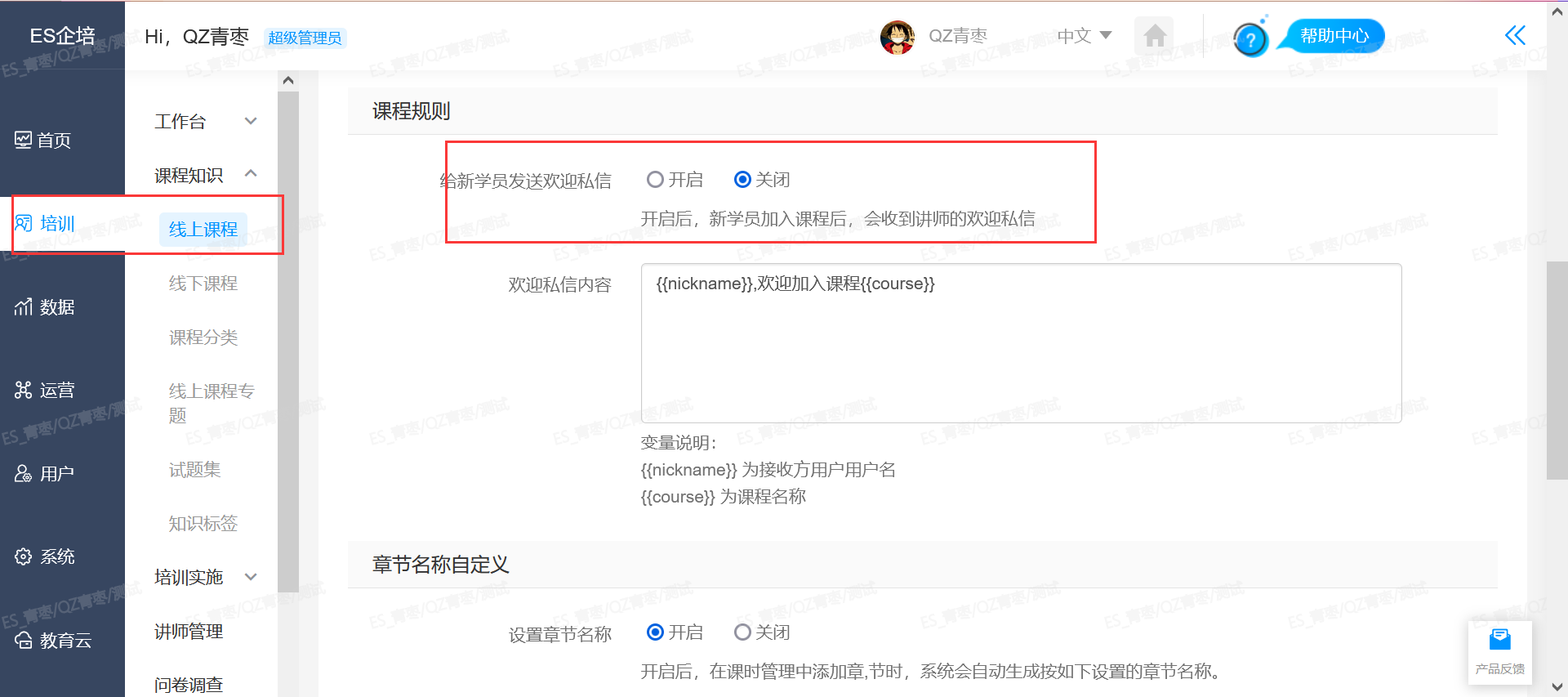The width and height of the screenshot is (1568, 697).
Task: Open 讲师管理 menu link
Action: pos(189,632)
